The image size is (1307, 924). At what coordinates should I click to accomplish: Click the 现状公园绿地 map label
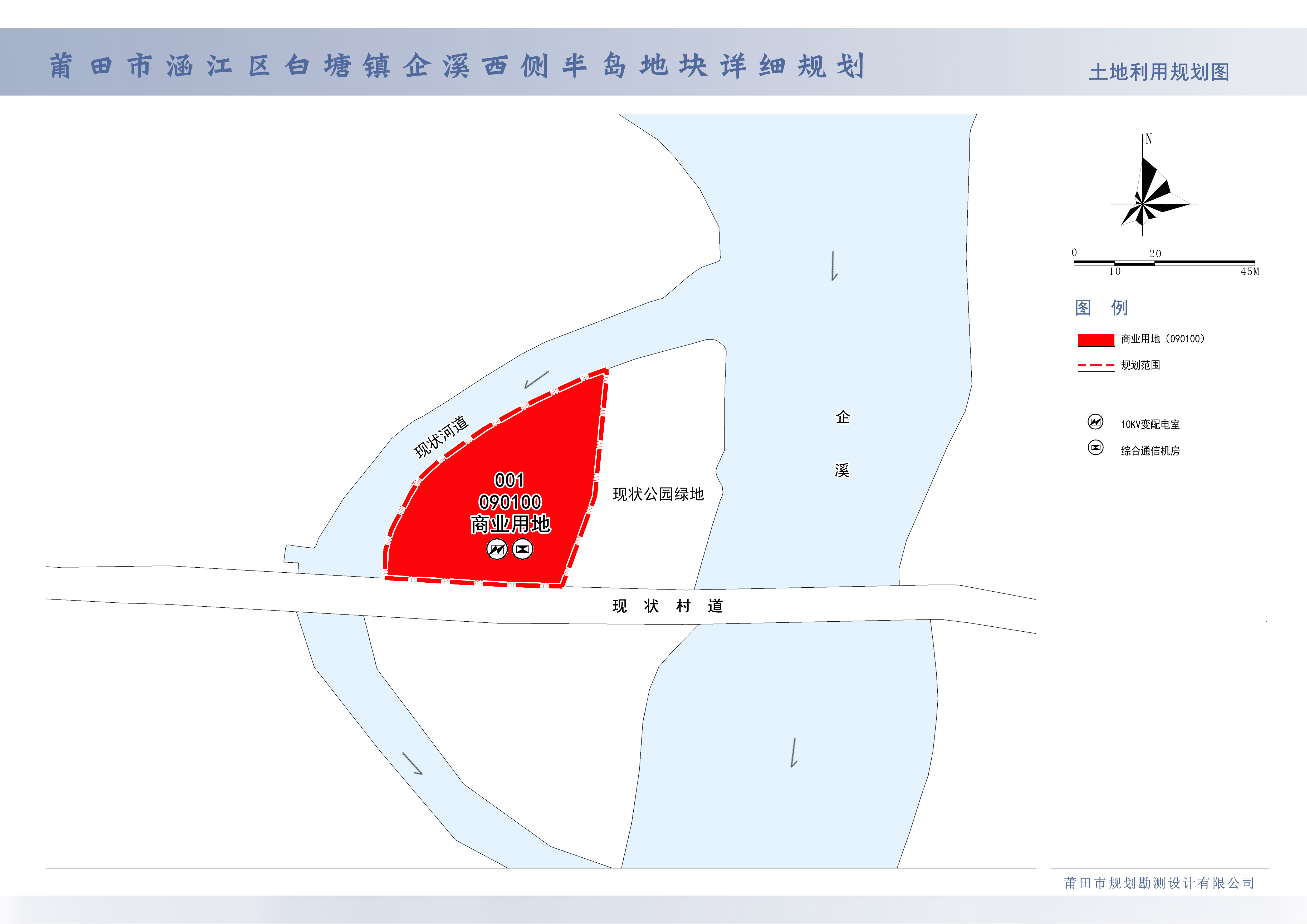[658, 494]
